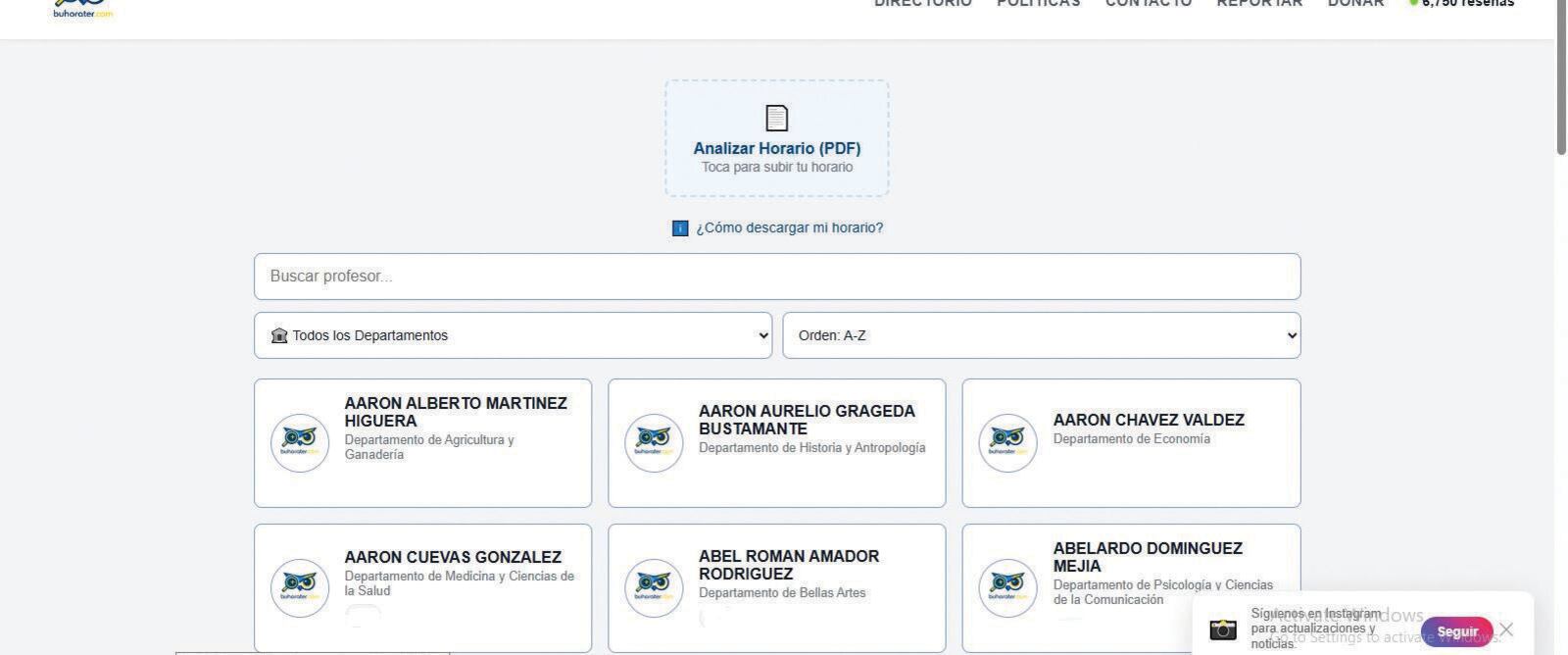Click 'Departamento de Medicina y Ciencias de la Salud' text
1568x655 pixels.
[x=460, y=583]
